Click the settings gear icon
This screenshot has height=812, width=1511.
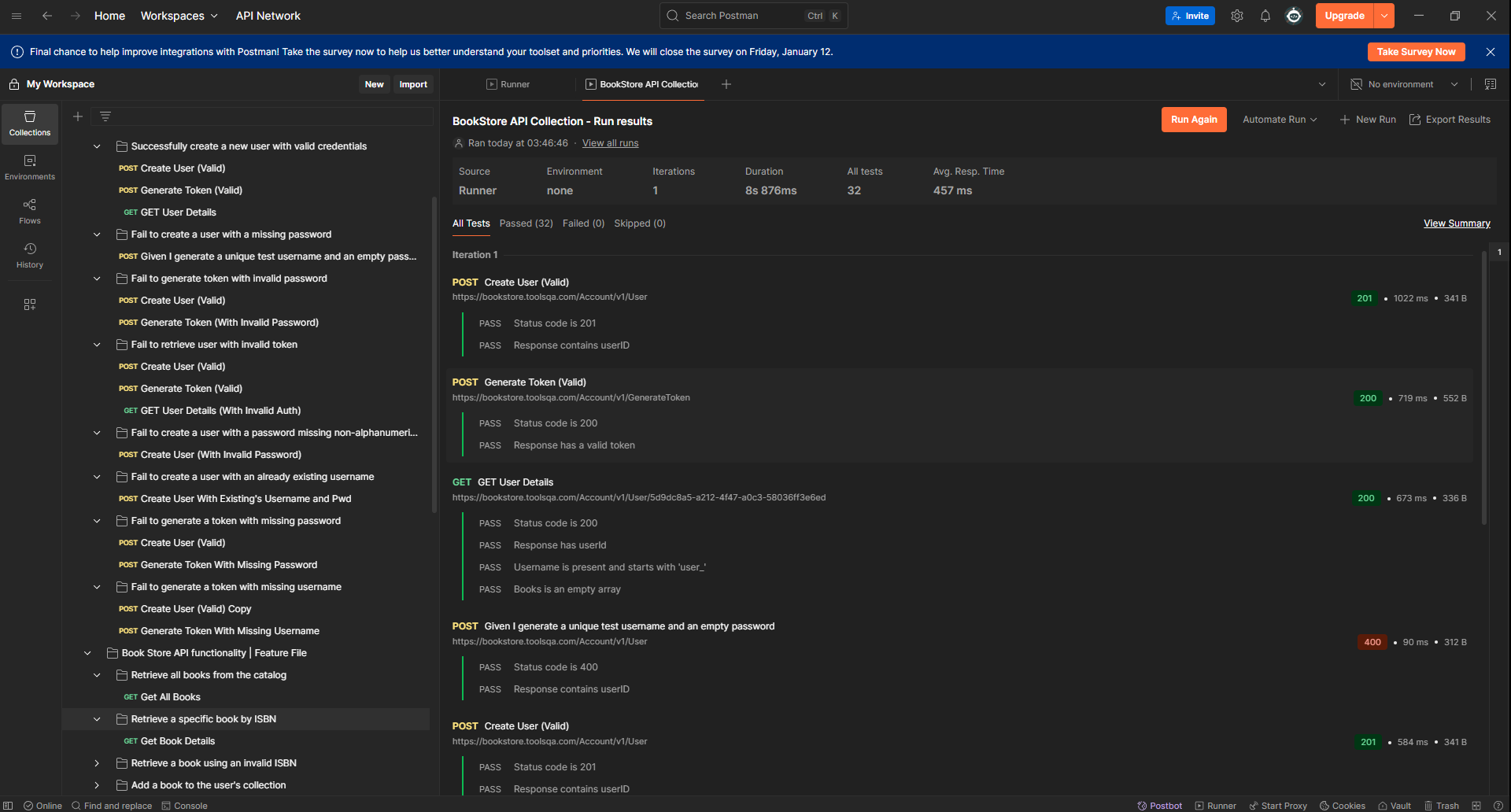(1237, 16)
